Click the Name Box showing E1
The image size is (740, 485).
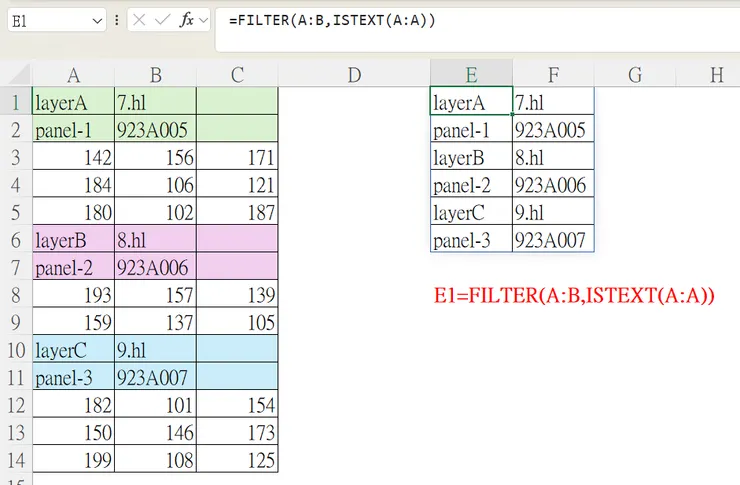56,21
